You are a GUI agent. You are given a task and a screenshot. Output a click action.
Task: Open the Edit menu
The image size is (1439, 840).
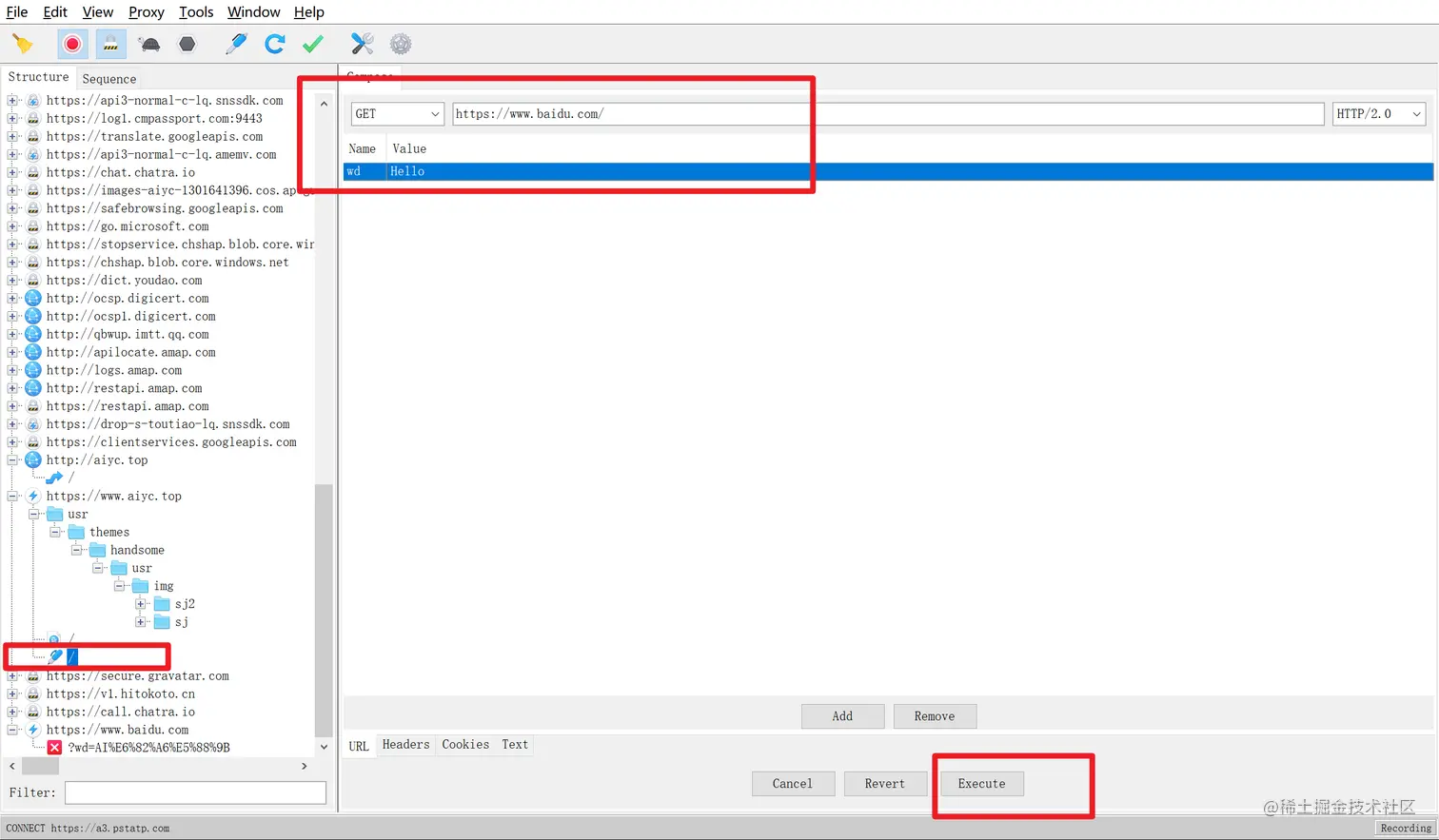pos(55,11)
